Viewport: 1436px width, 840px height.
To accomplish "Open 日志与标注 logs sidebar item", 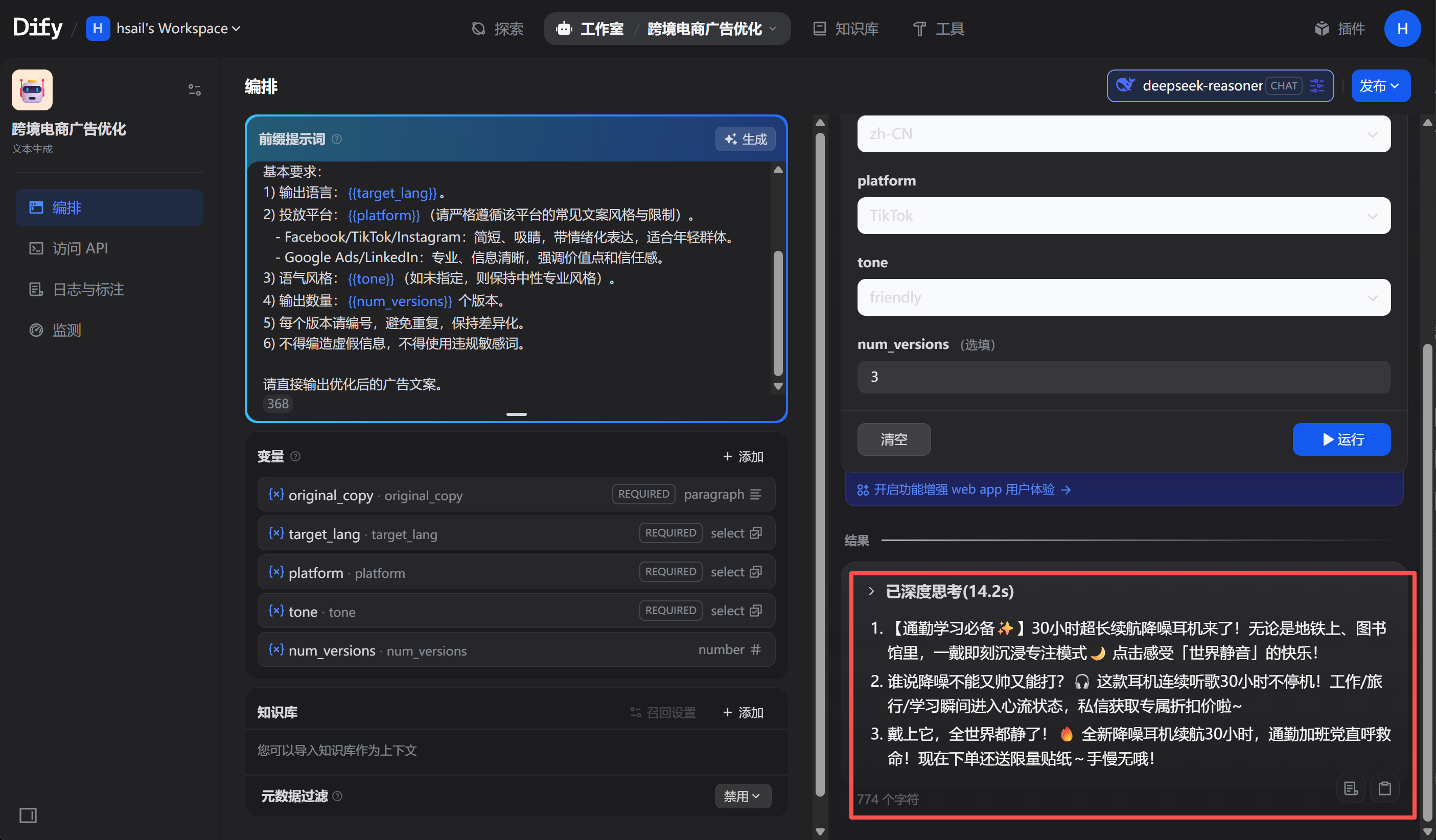I will point(109,290).
